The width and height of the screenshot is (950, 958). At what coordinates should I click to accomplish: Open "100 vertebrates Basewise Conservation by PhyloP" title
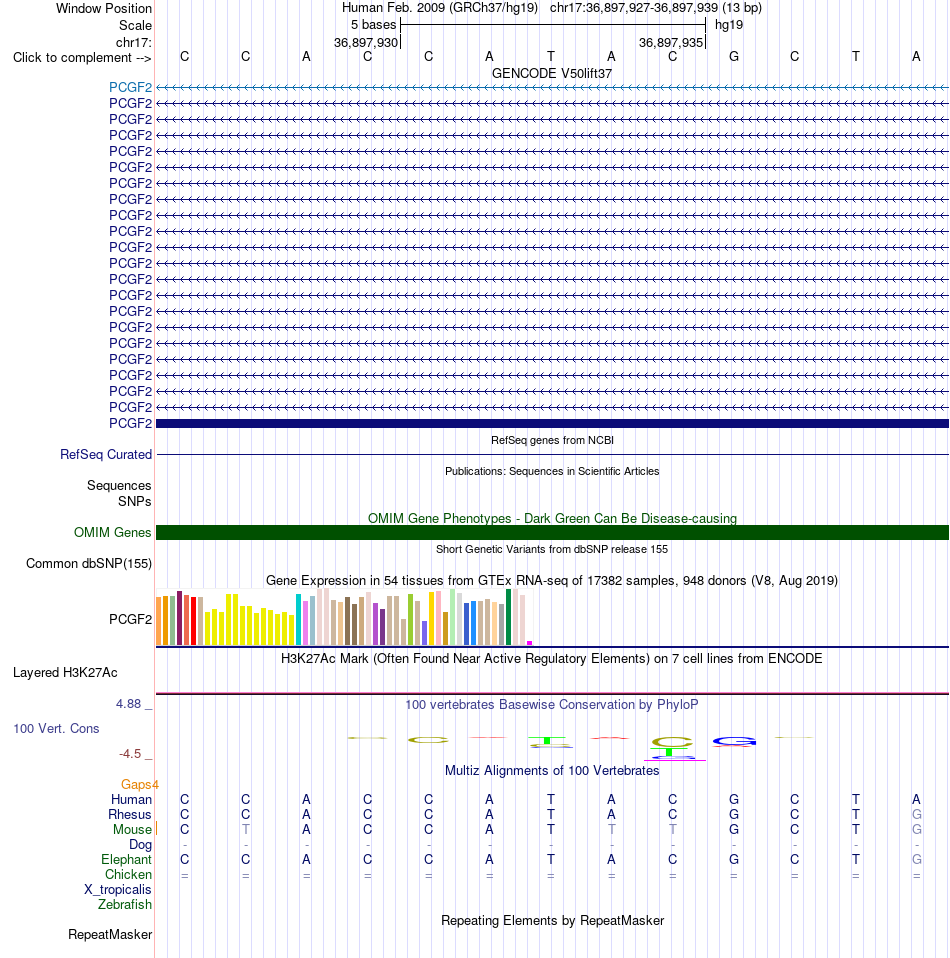point(552,704)
